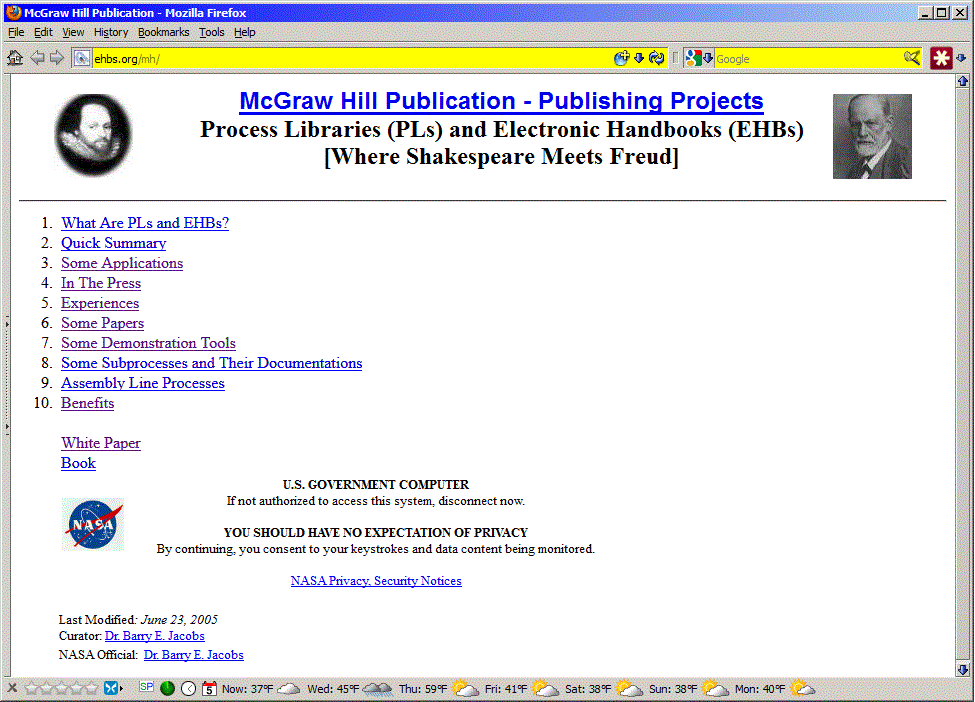Open the Some Papers link
Viewport: 975px width, 702px height.
tap(103, 323)
